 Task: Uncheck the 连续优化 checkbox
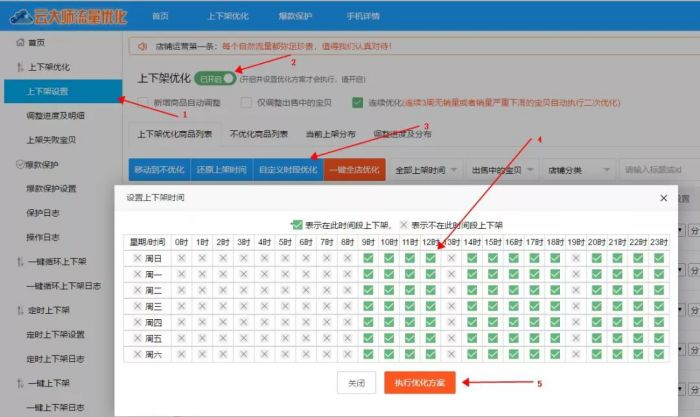point(357,102)
